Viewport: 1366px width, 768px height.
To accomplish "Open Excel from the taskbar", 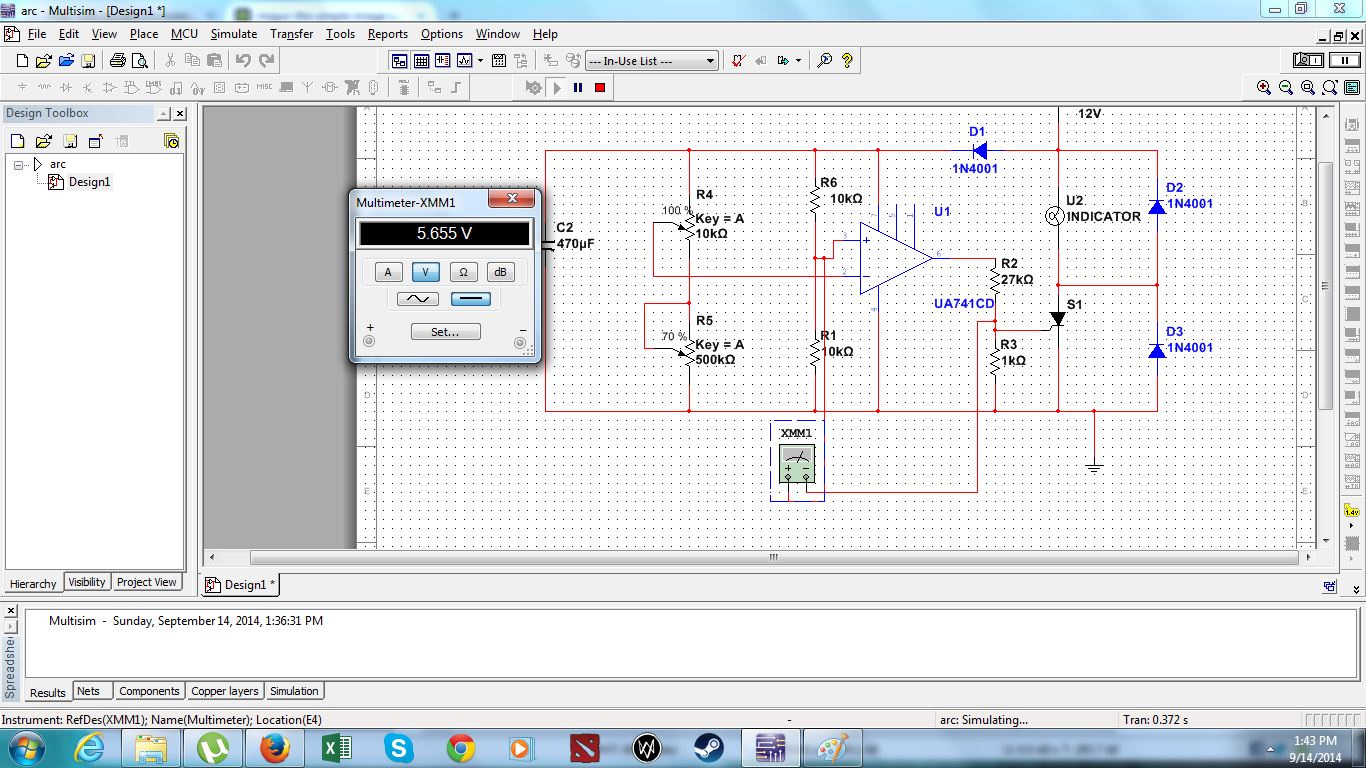I will tap(337, 747).
